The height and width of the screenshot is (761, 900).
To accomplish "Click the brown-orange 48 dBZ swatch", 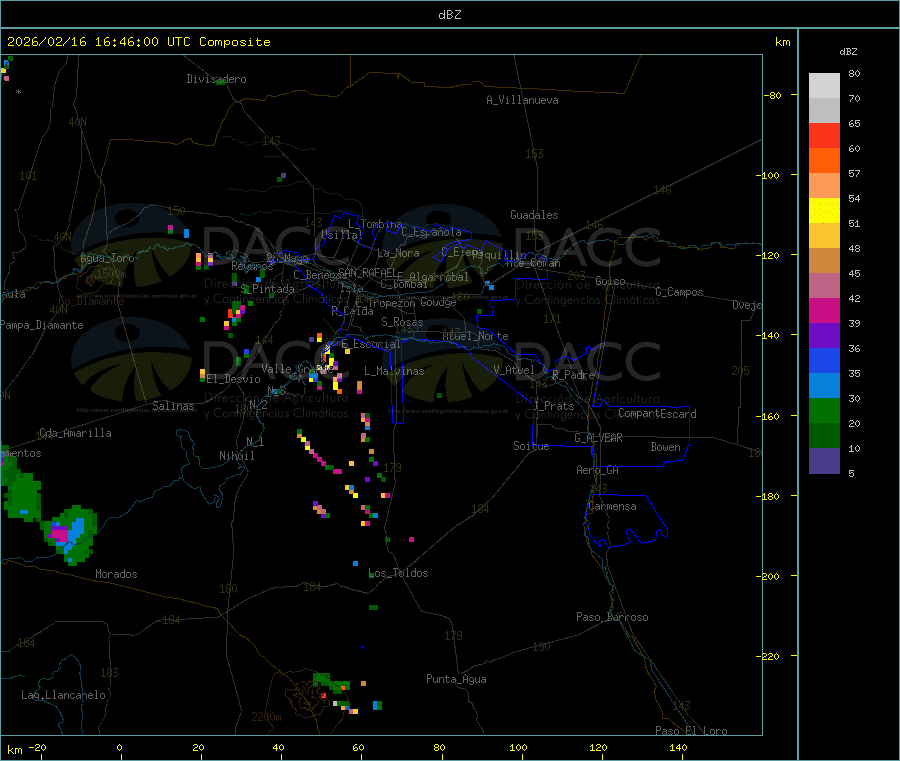I will click(824, 261).
